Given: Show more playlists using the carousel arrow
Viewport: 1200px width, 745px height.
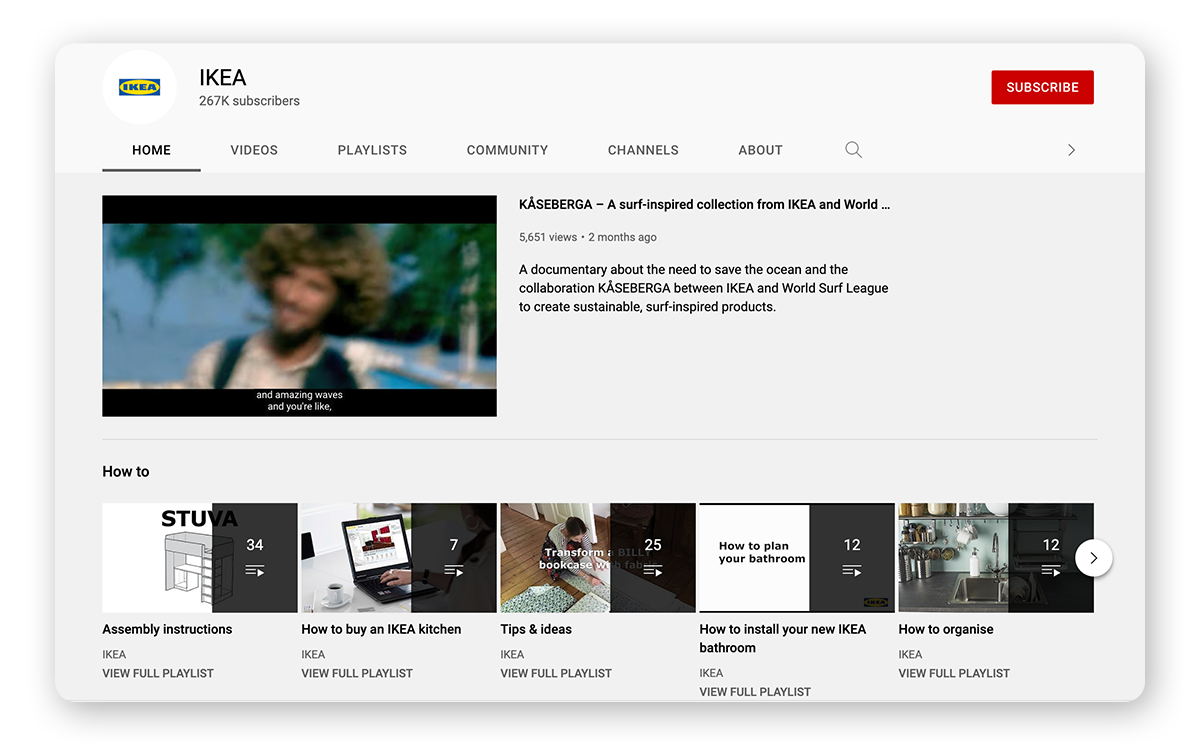Looking at the screenshot, I should coord(1094,558).
